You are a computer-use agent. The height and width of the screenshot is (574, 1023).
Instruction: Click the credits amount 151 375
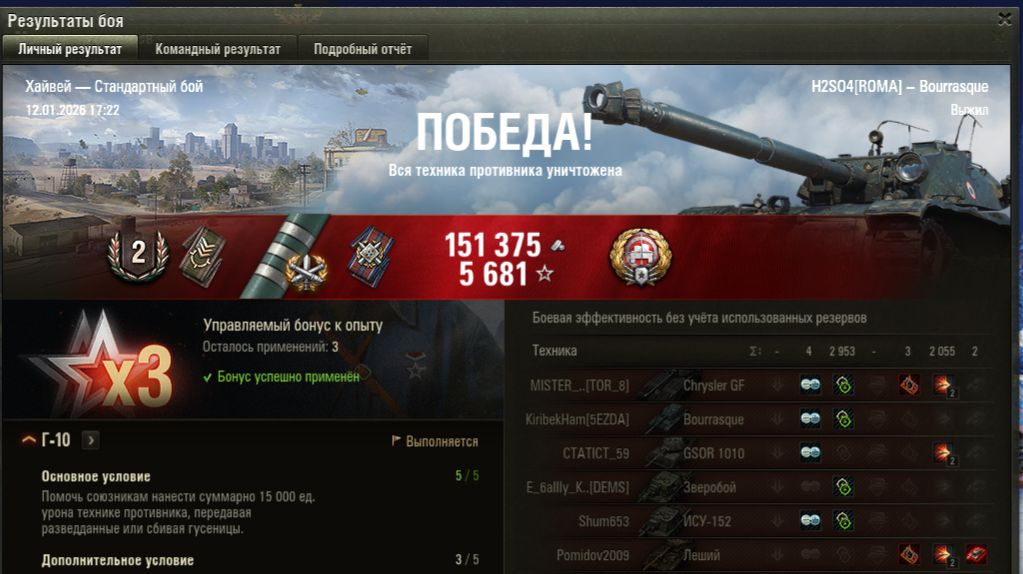click(493, 245)
